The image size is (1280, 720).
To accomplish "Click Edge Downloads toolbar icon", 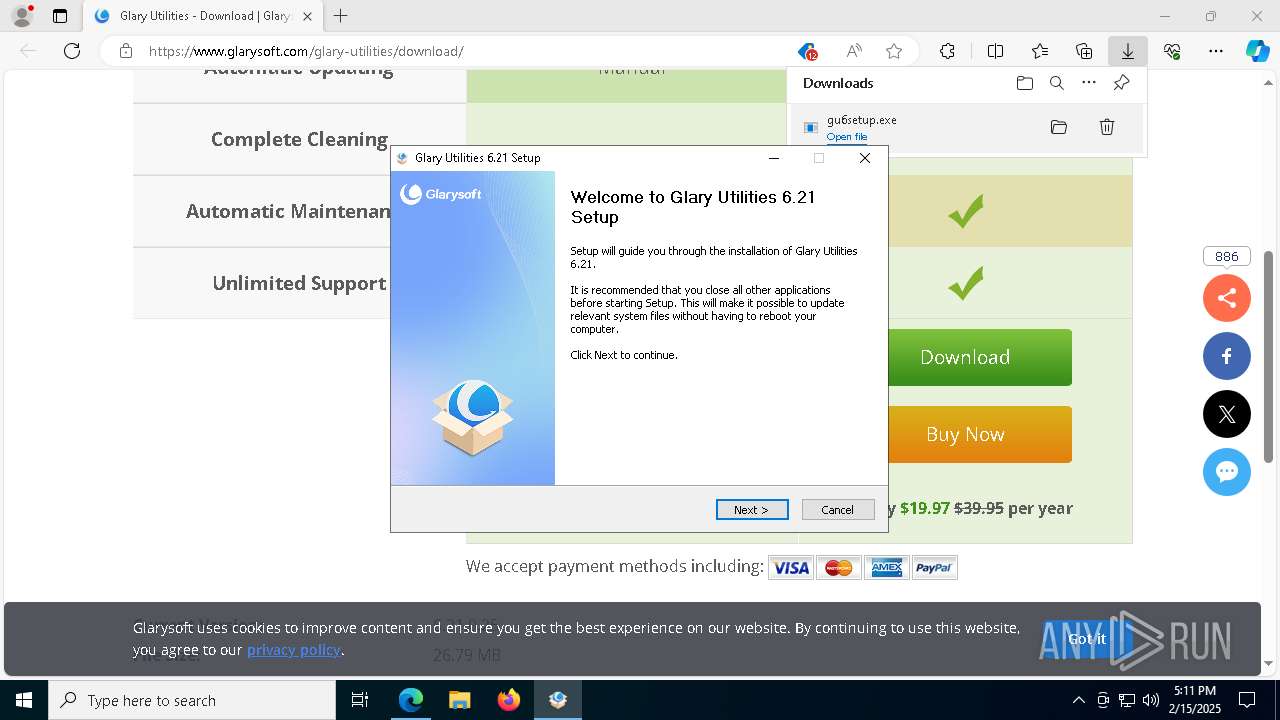I will (1127, 51).
